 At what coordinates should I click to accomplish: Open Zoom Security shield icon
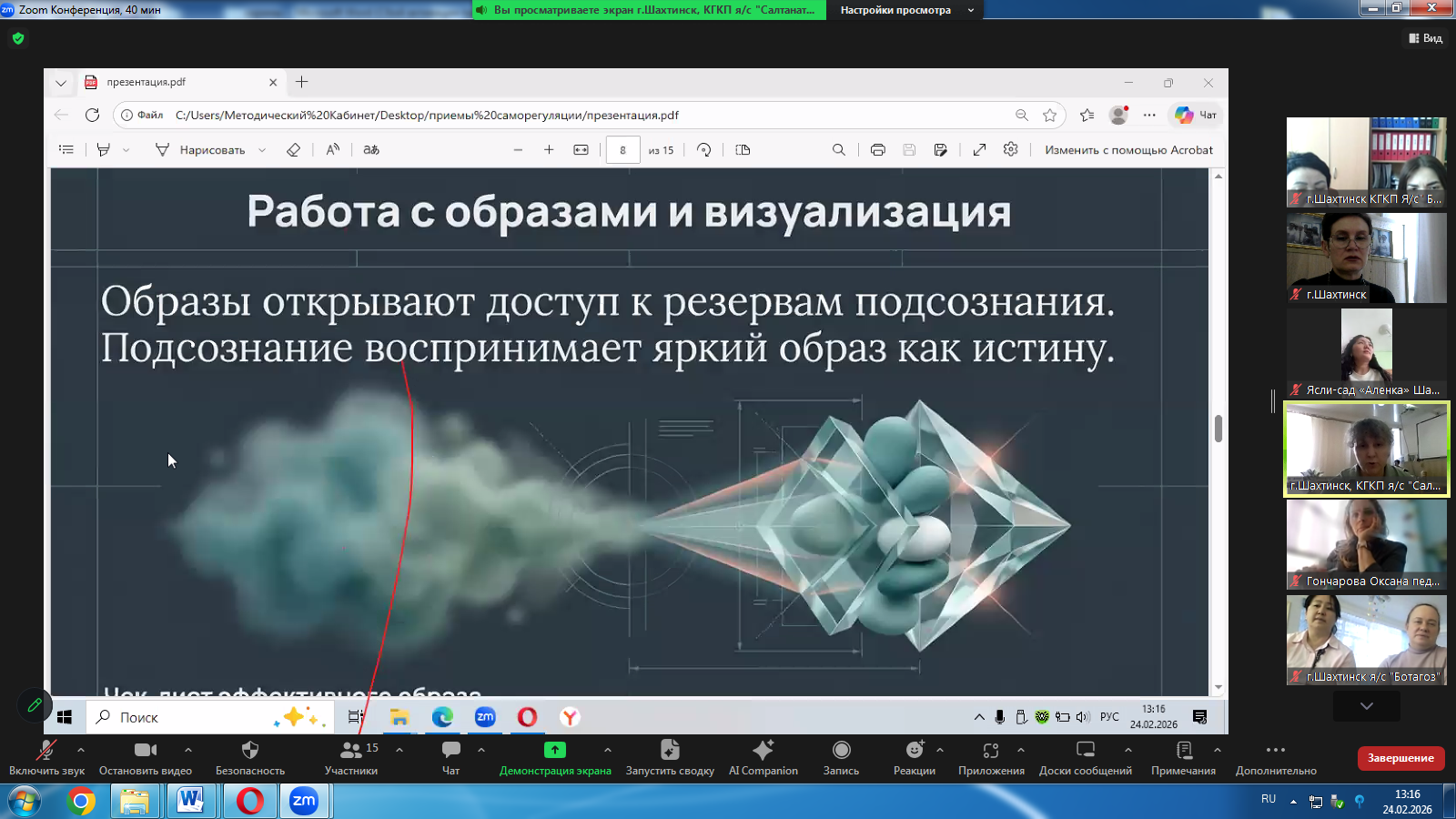(x=249, y=751)
